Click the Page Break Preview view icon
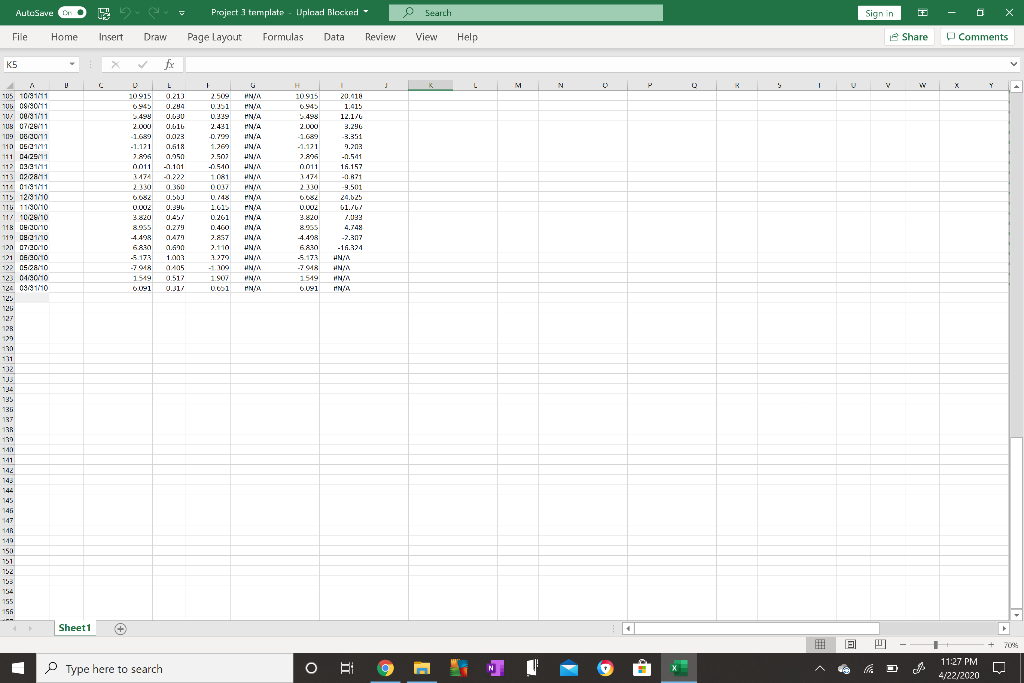The width and height of the screenshot is (1024, 683). [x=880, y=645]
